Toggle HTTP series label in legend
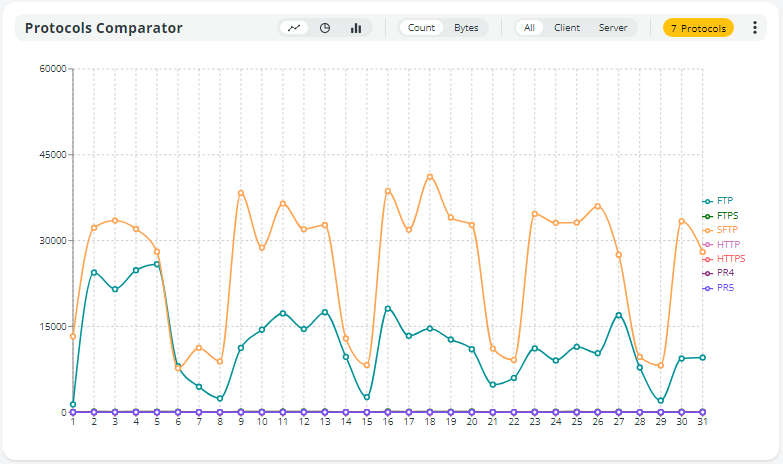783x464 pixels. 728,245
